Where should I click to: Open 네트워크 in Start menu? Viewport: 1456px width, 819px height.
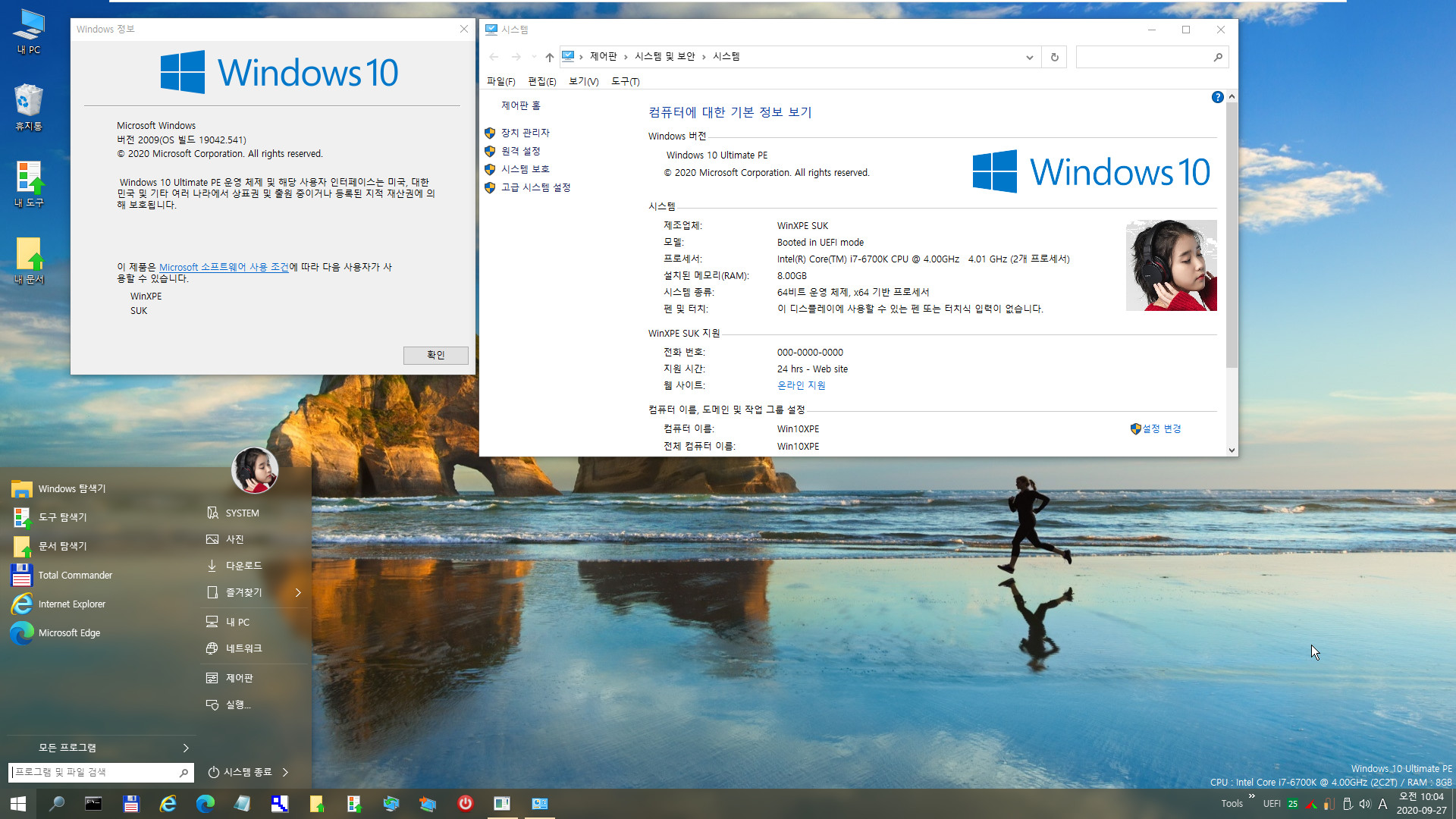pos(253,649)
